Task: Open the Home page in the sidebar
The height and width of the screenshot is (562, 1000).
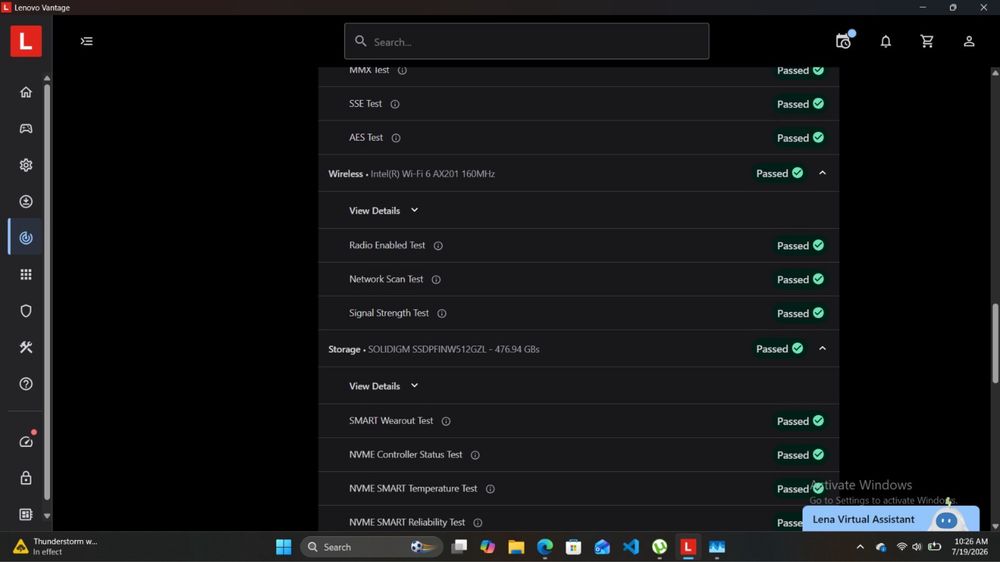Action: (x=26, y=92)
